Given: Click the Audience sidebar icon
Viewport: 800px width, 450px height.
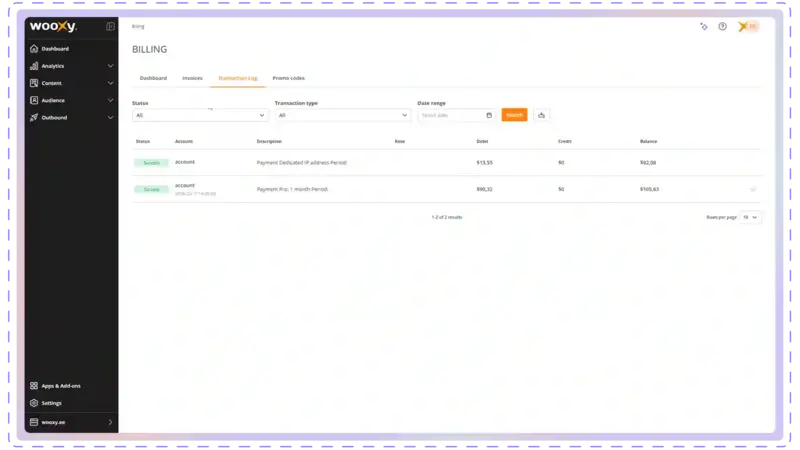Looking at the screenshot, I should (x=34, y=101).
